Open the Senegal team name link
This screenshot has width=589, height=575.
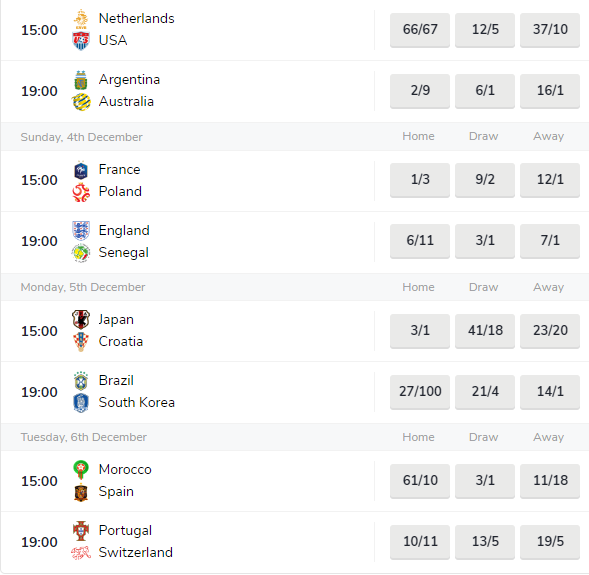124,253
